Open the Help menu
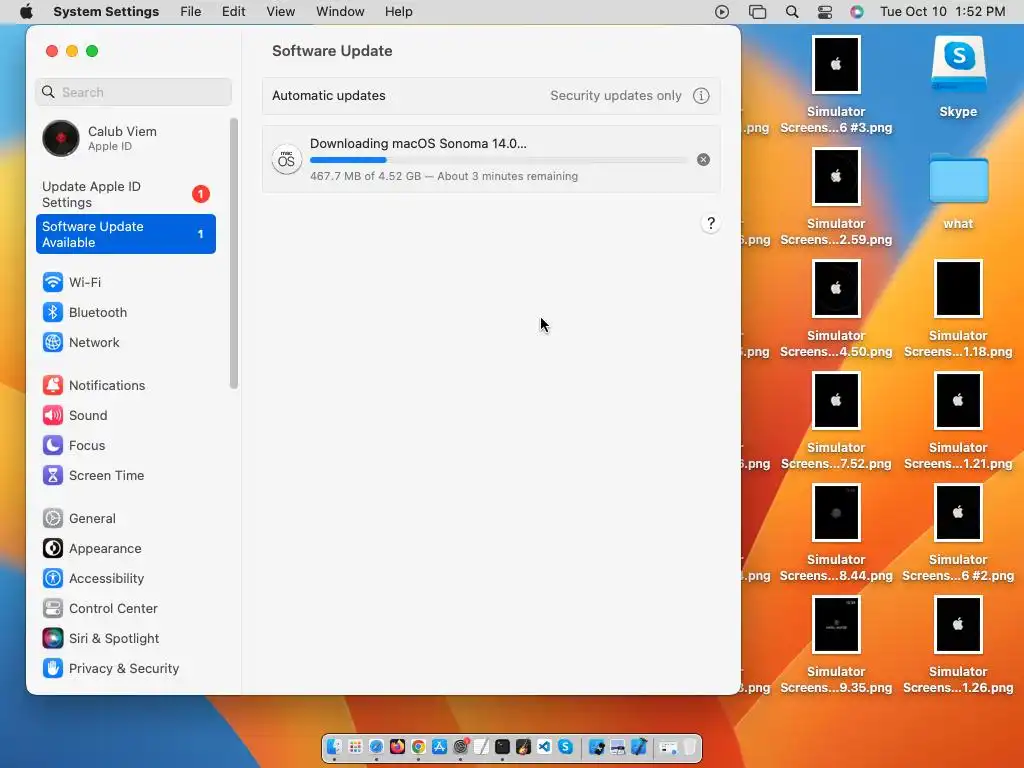The width and height of the screenshot is (1024, 768). point(398,12)
